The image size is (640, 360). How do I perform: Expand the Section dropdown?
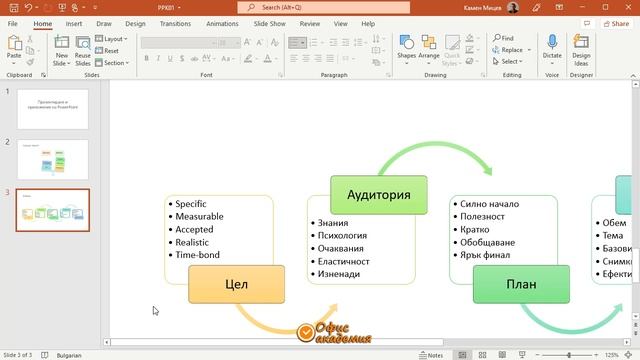pyautogui.click(x=112, y=62)
